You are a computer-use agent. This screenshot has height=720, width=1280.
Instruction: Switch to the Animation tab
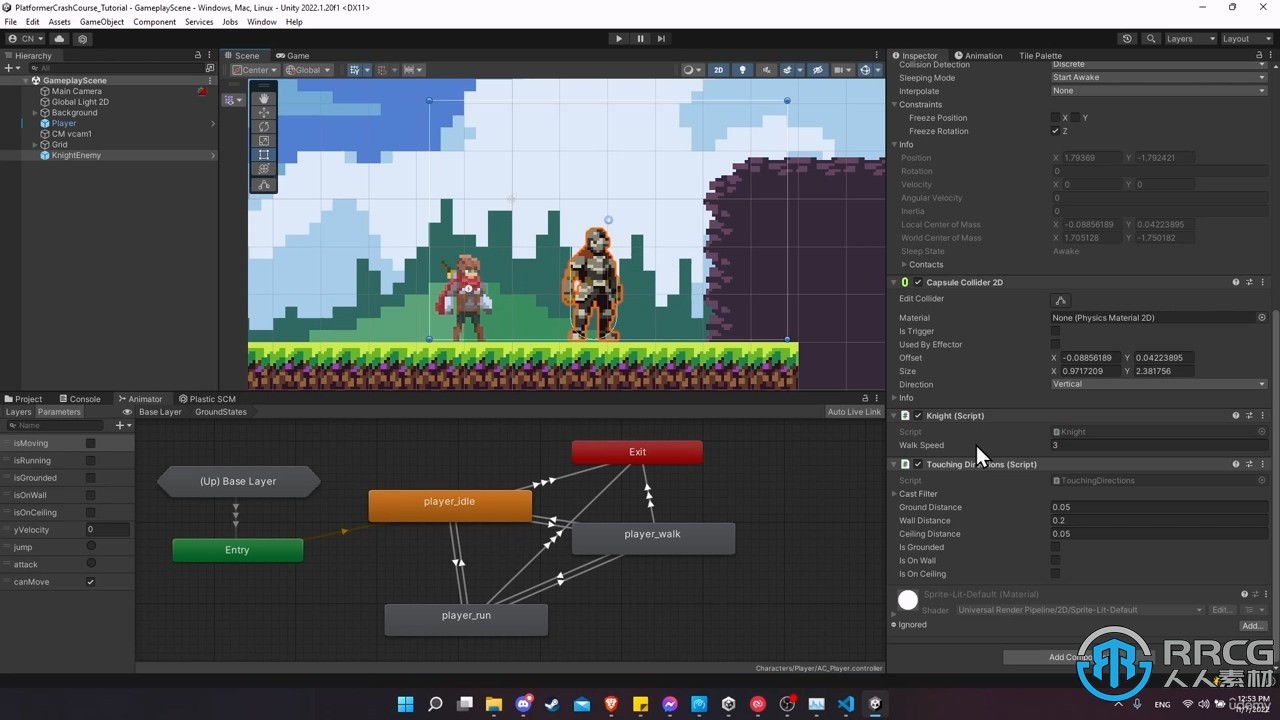(x=978, y=56)
